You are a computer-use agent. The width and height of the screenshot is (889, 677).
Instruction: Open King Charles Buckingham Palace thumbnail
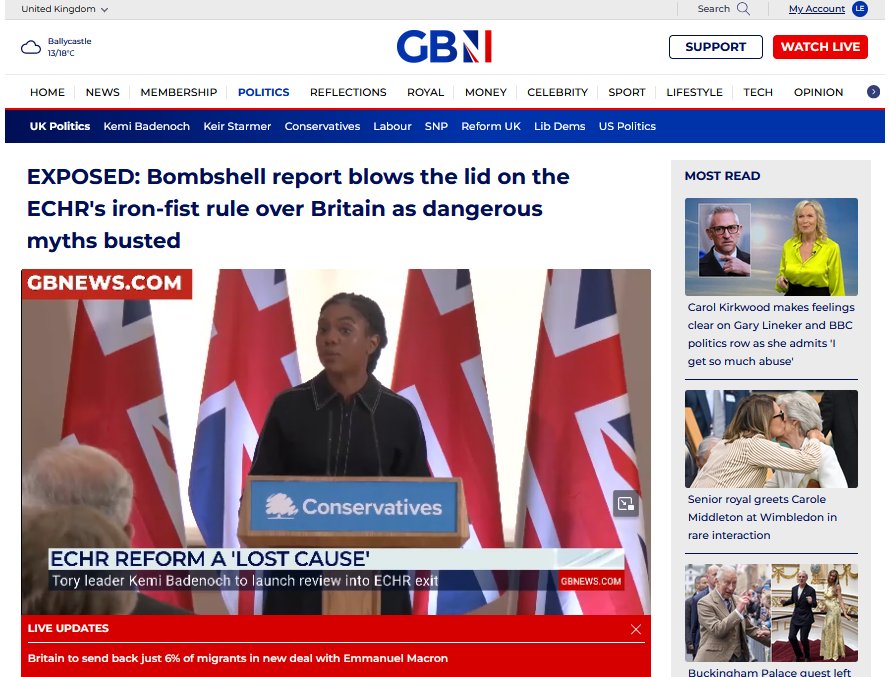pos(771,612)
